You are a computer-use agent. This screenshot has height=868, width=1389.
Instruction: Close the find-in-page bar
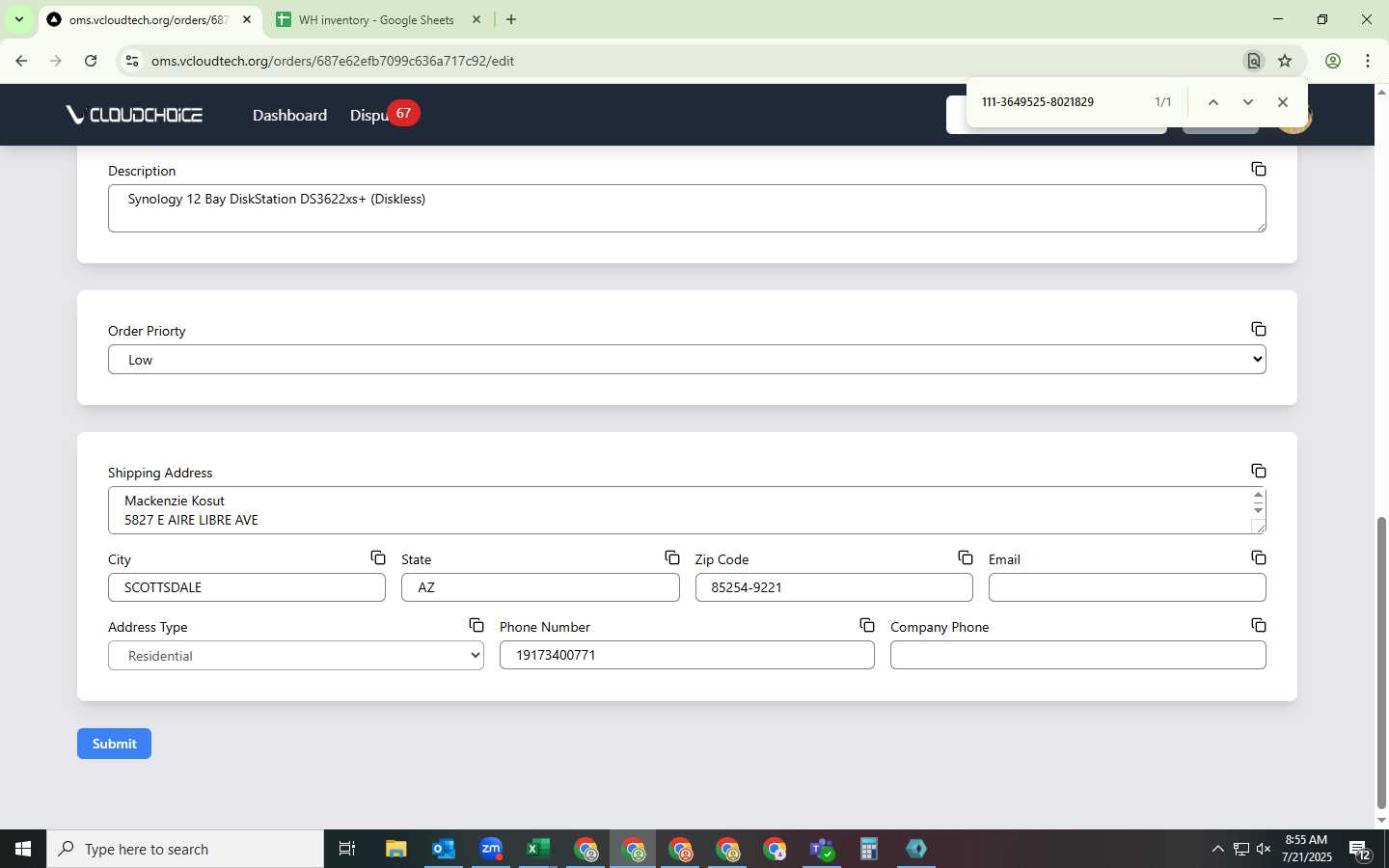click(1282, 102)
